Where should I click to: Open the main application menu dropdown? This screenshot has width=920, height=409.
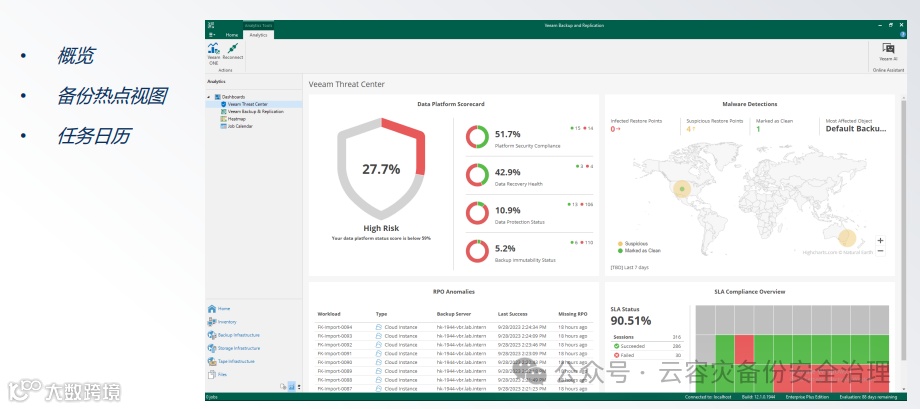pyautogui.click(x=212, y=35)
